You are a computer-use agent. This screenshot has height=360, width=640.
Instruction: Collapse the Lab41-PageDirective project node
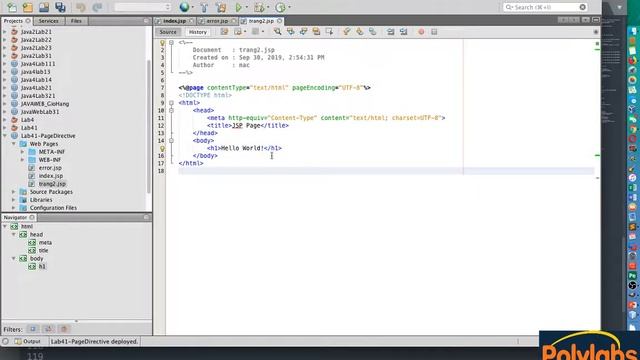tap(5, 136)
